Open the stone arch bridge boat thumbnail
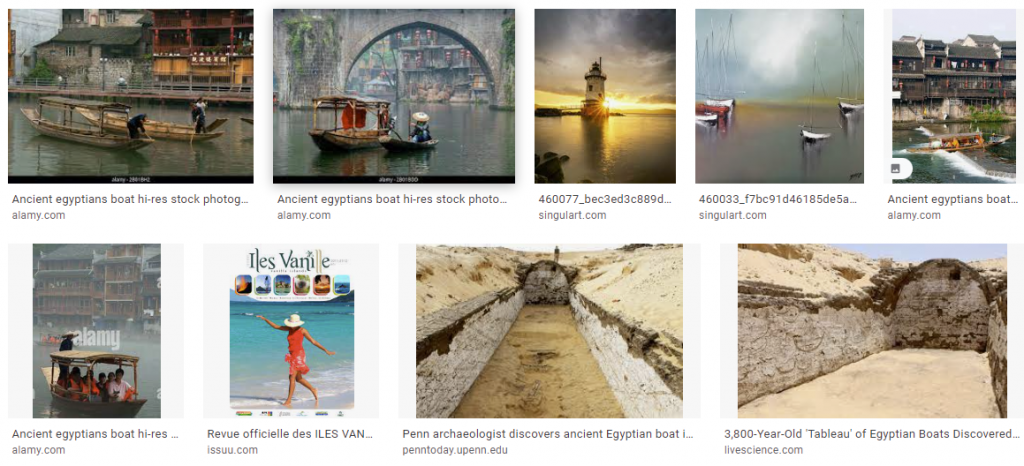This screenshot has width=1024, height=466. click(394, 96)
